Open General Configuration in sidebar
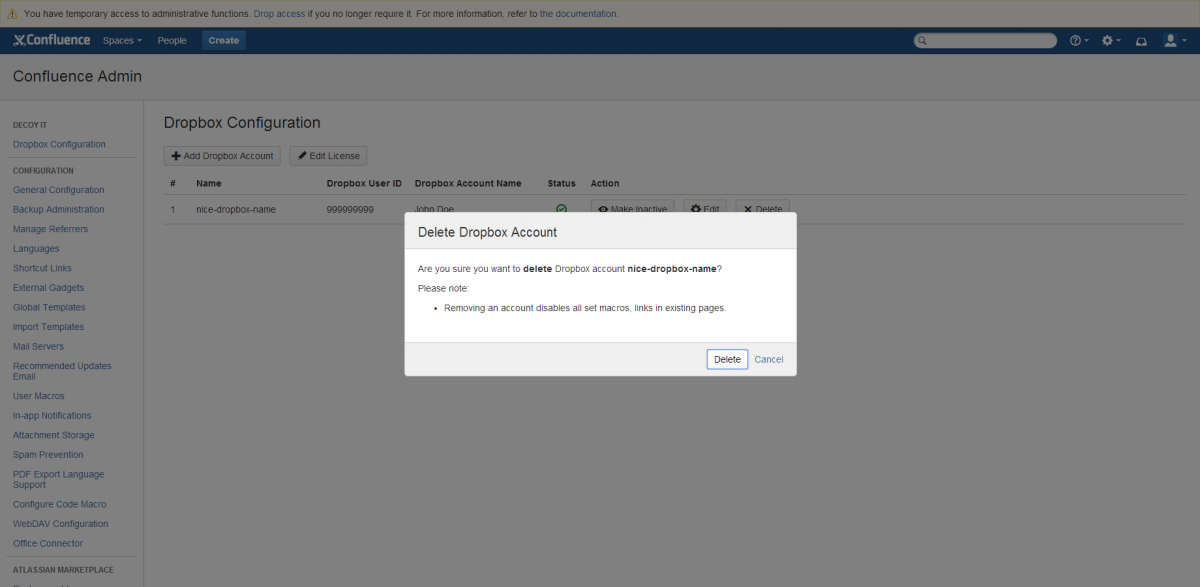The image size is (1200, 587). click(59, 190)
